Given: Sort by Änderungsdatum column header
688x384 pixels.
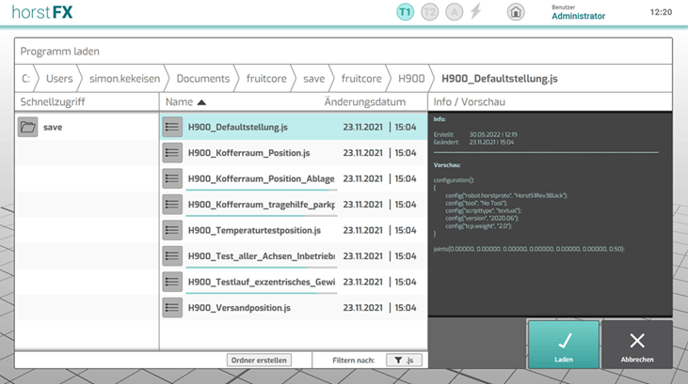Looking at the screenshot, I should [365, 102].
